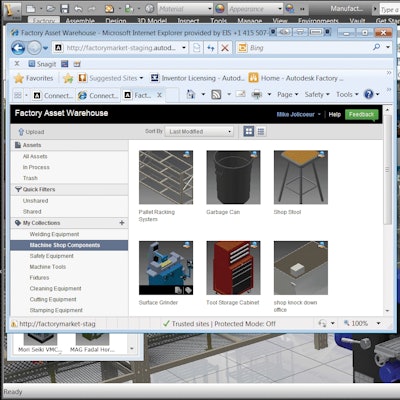Open the Page menu dropdown
400x400 pixels.
click(x=287, y=95)
